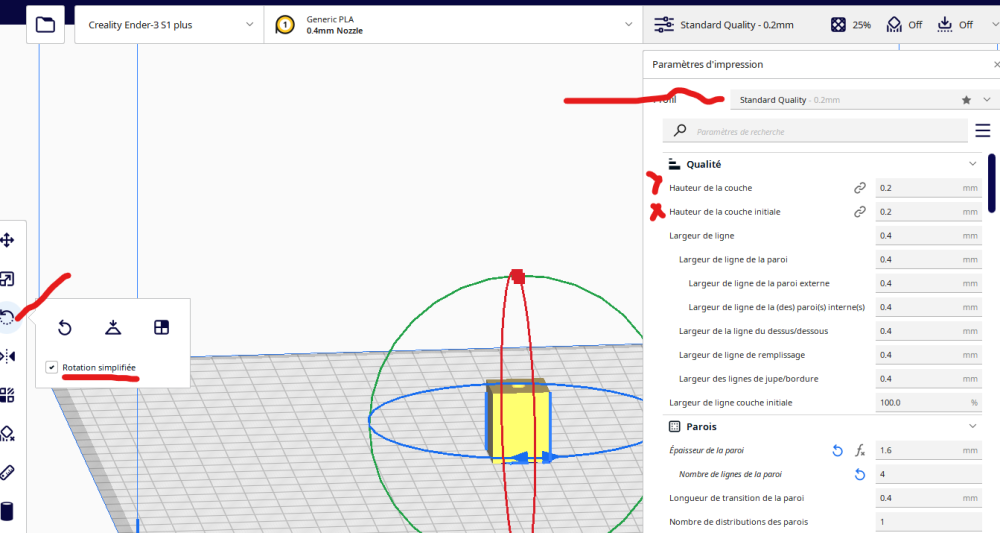
Task: Select the Support Blocker tool
Action: [7, 434]
